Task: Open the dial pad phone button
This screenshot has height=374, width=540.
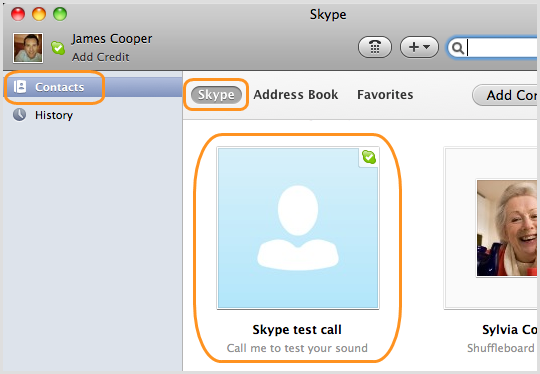Action: pos(375,47)
